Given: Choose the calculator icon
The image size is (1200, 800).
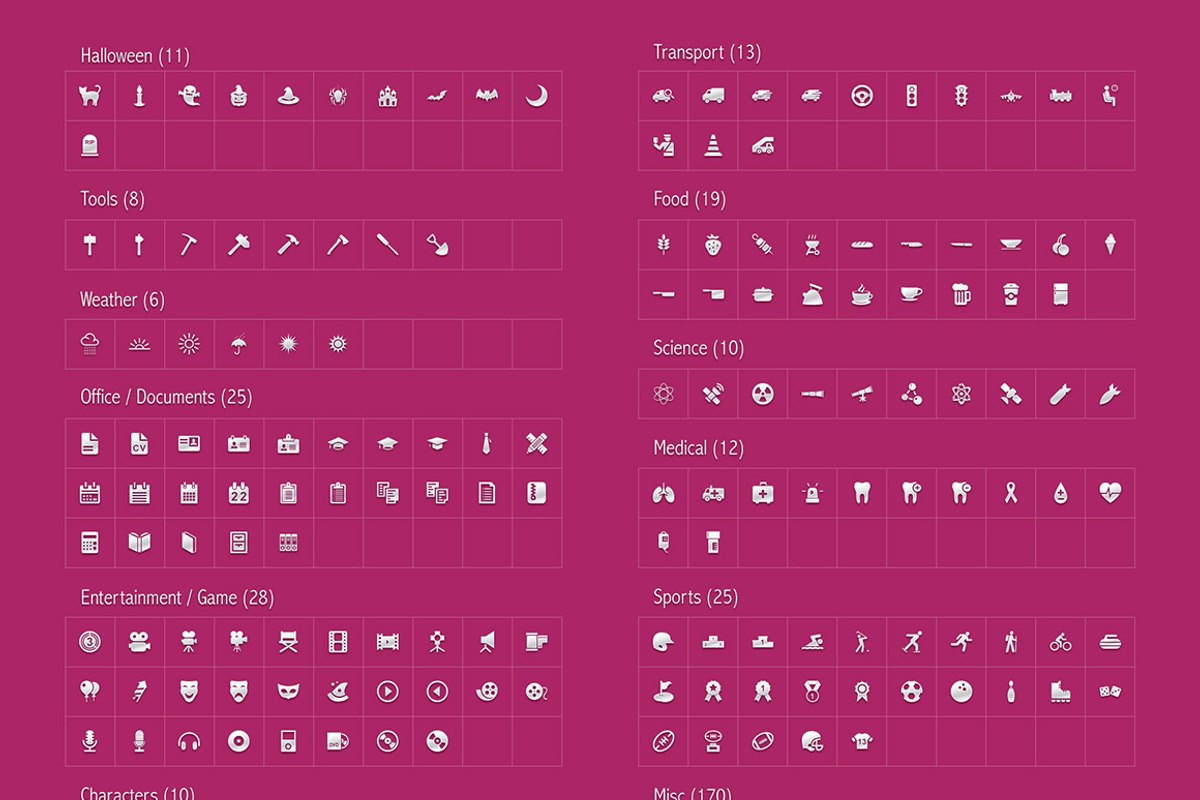Looking at the screenshot, I should click(90, 542).
